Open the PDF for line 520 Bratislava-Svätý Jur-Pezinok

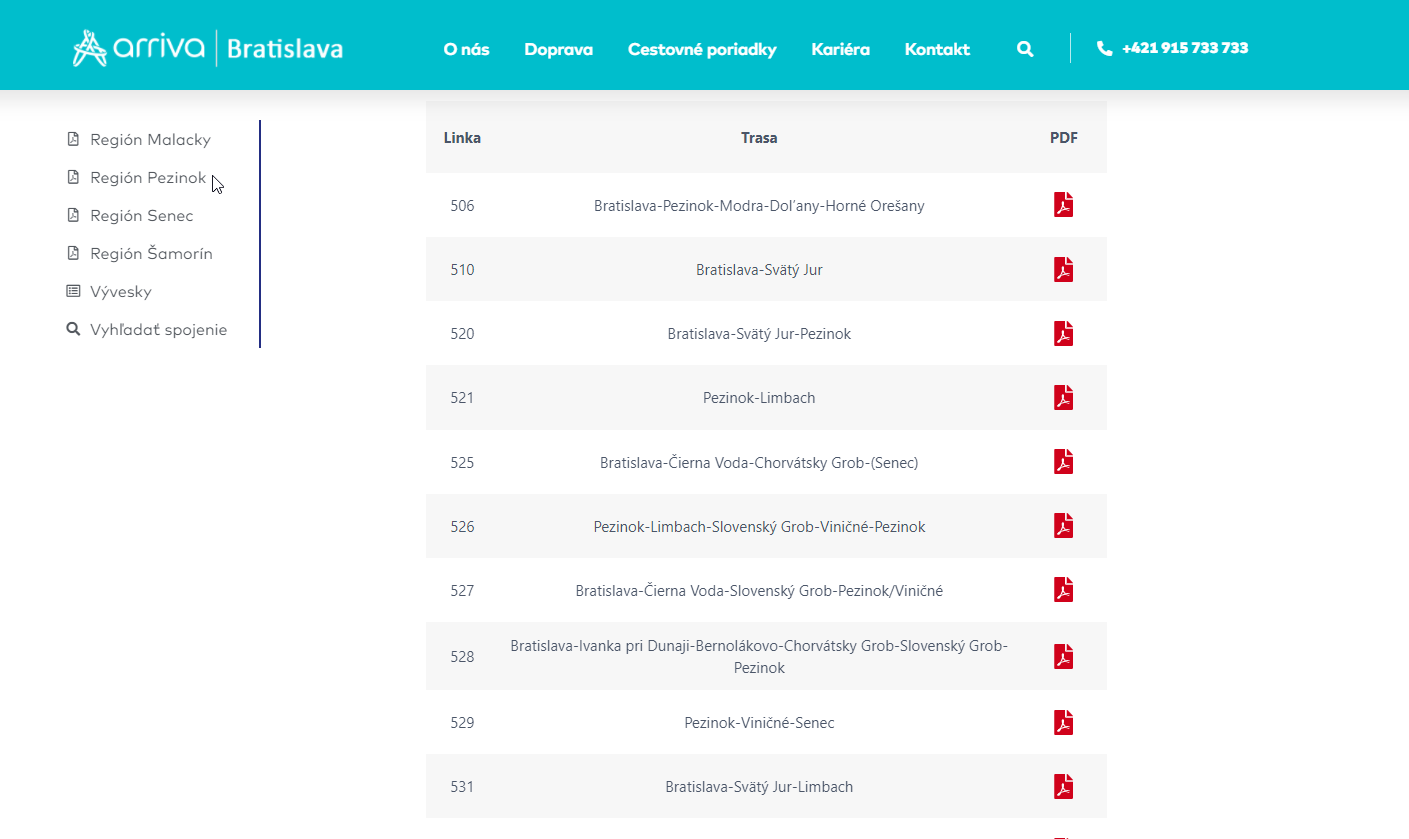pos(1063,334)
